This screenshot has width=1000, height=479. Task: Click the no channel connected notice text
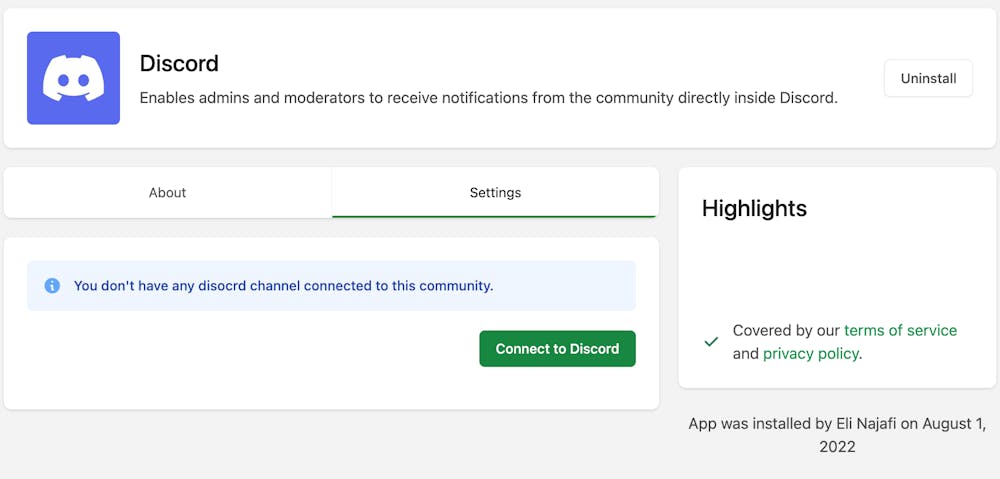coord(283,286)
